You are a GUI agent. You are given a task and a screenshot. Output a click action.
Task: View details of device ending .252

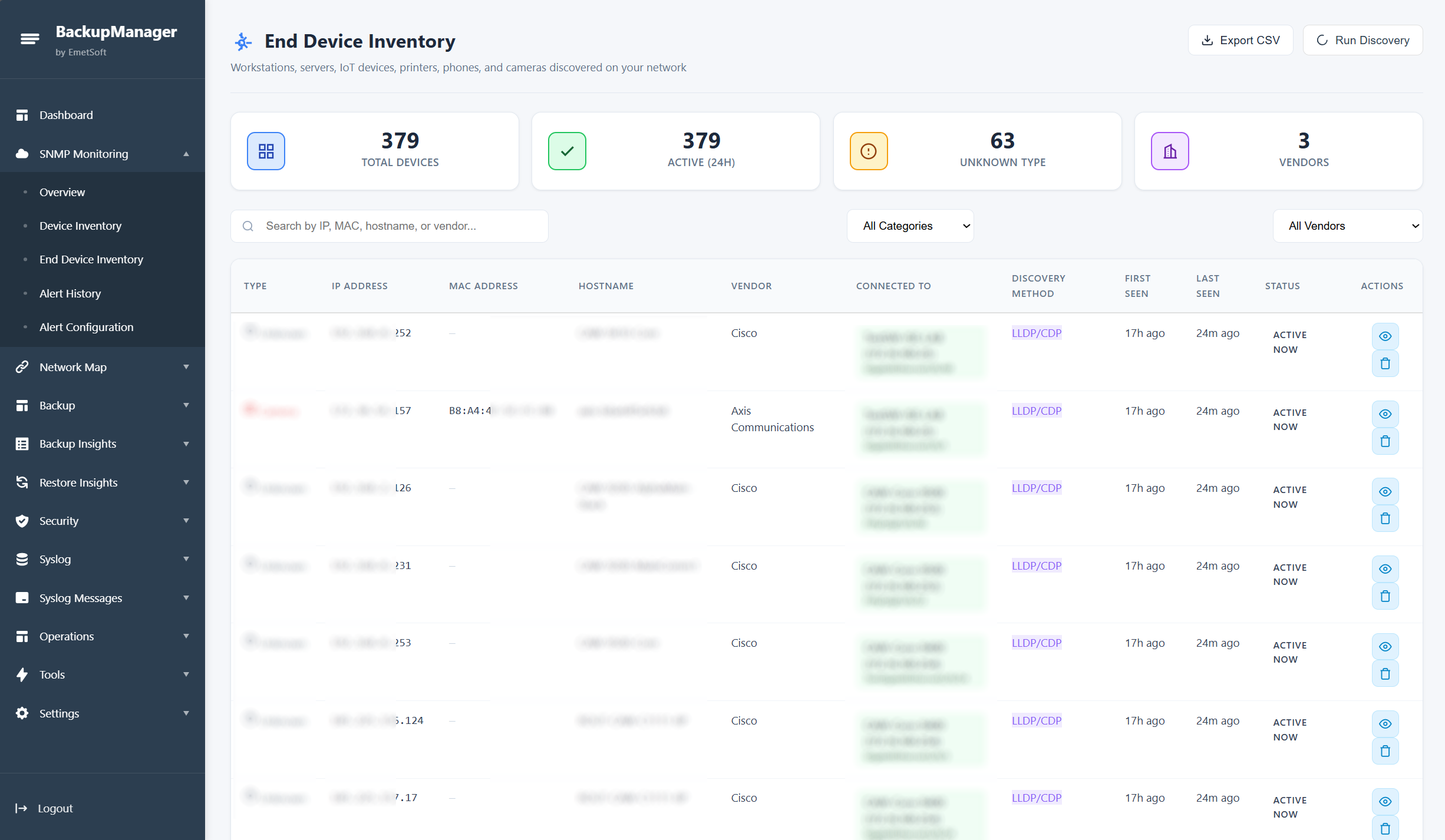pos(1385,336)
